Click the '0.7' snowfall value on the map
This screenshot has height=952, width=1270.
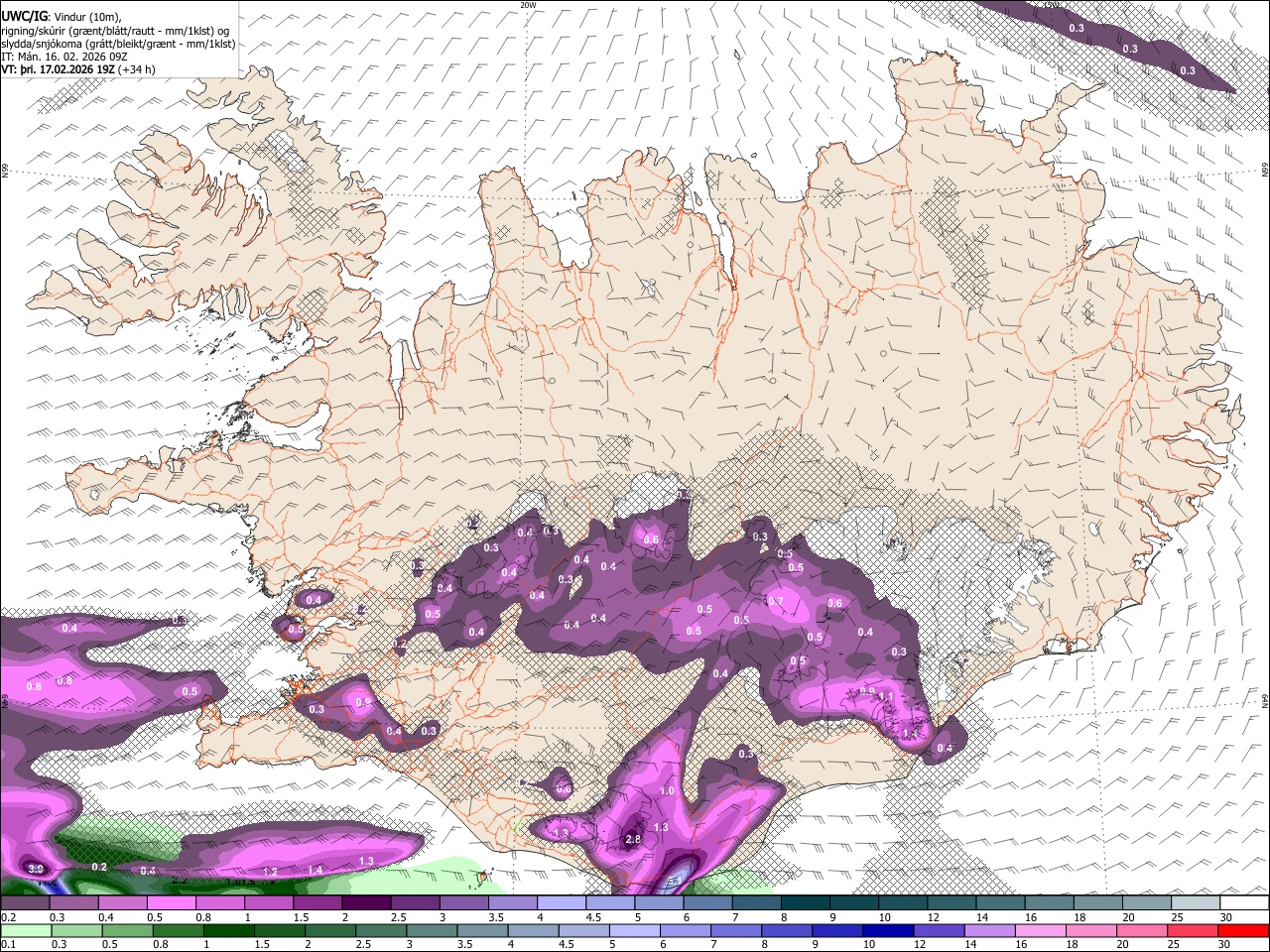[x=776, y=601]
